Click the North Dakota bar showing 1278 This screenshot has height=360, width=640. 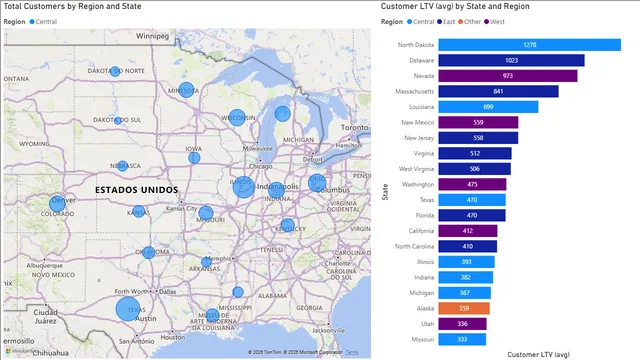(x=530, y=45)
